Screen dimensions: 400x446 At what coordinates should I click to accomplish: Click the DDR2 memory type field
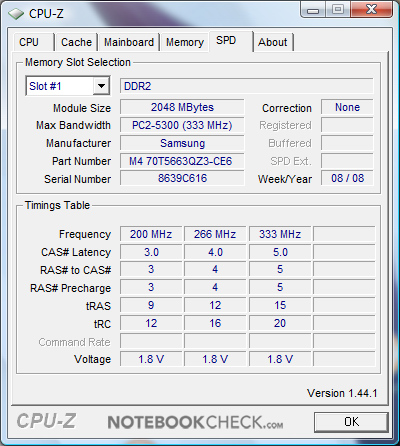pos(246,86)
